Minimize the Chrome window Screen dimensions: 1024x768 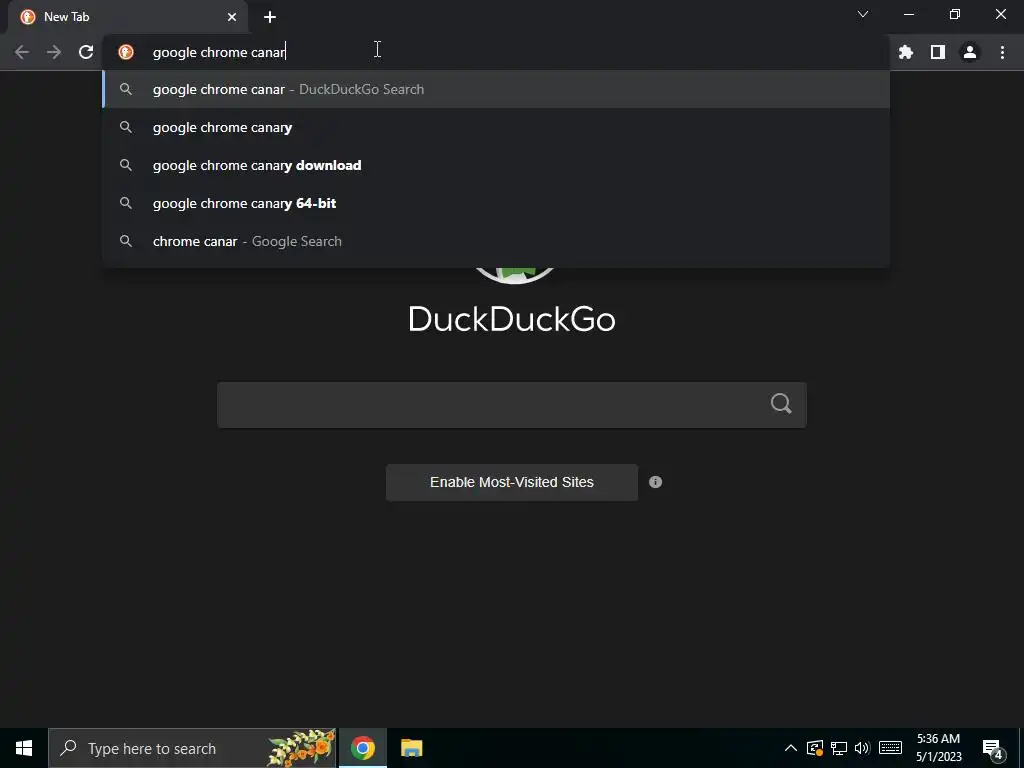(x=908, y=14)
